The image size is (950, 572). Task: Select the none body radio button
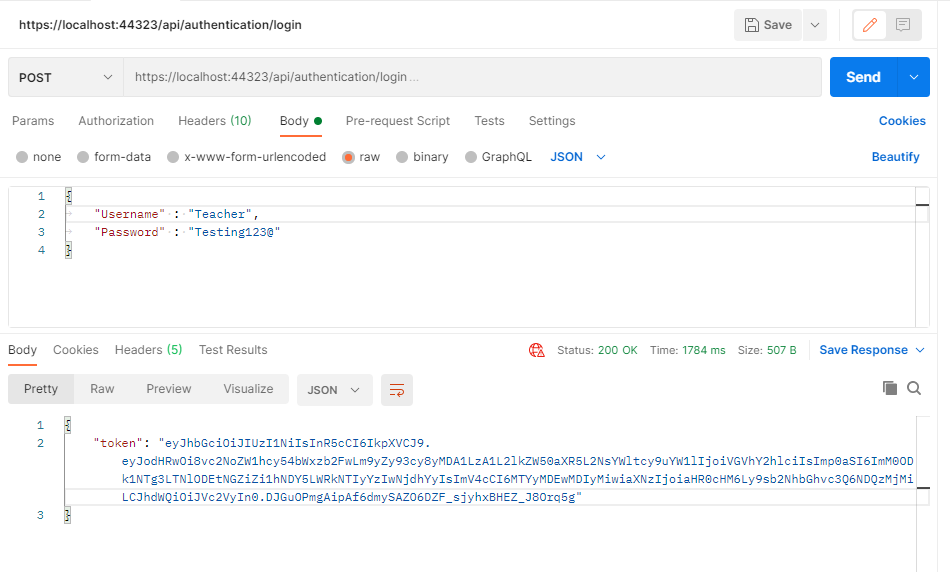(x=22, y=157)
